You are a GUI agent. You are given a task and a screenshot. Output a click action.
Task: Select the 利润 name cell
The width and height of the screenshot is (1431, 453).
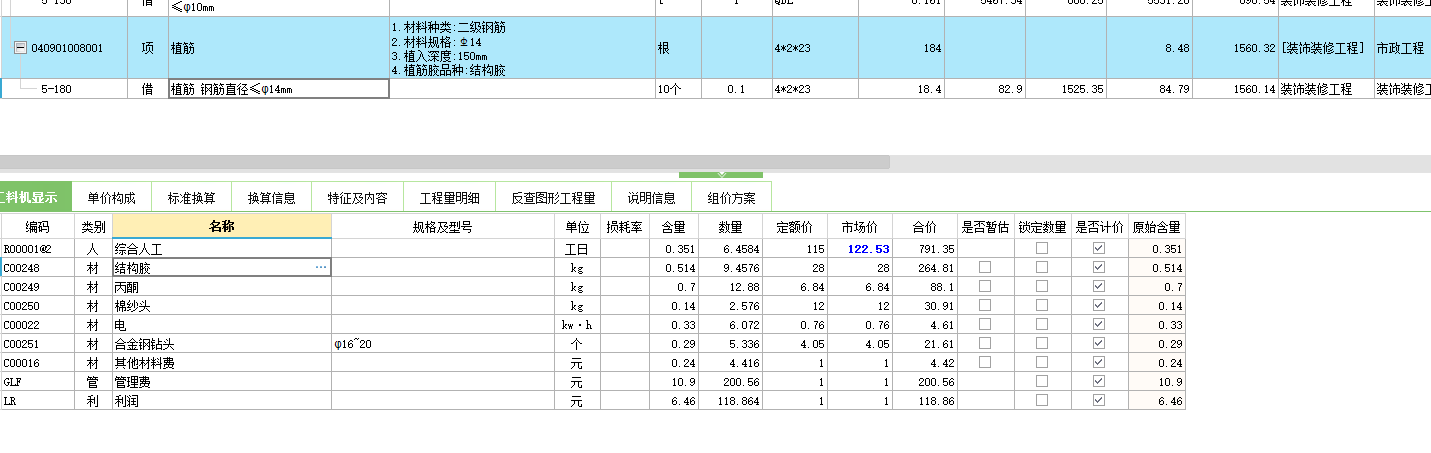(x=221, y=401)
